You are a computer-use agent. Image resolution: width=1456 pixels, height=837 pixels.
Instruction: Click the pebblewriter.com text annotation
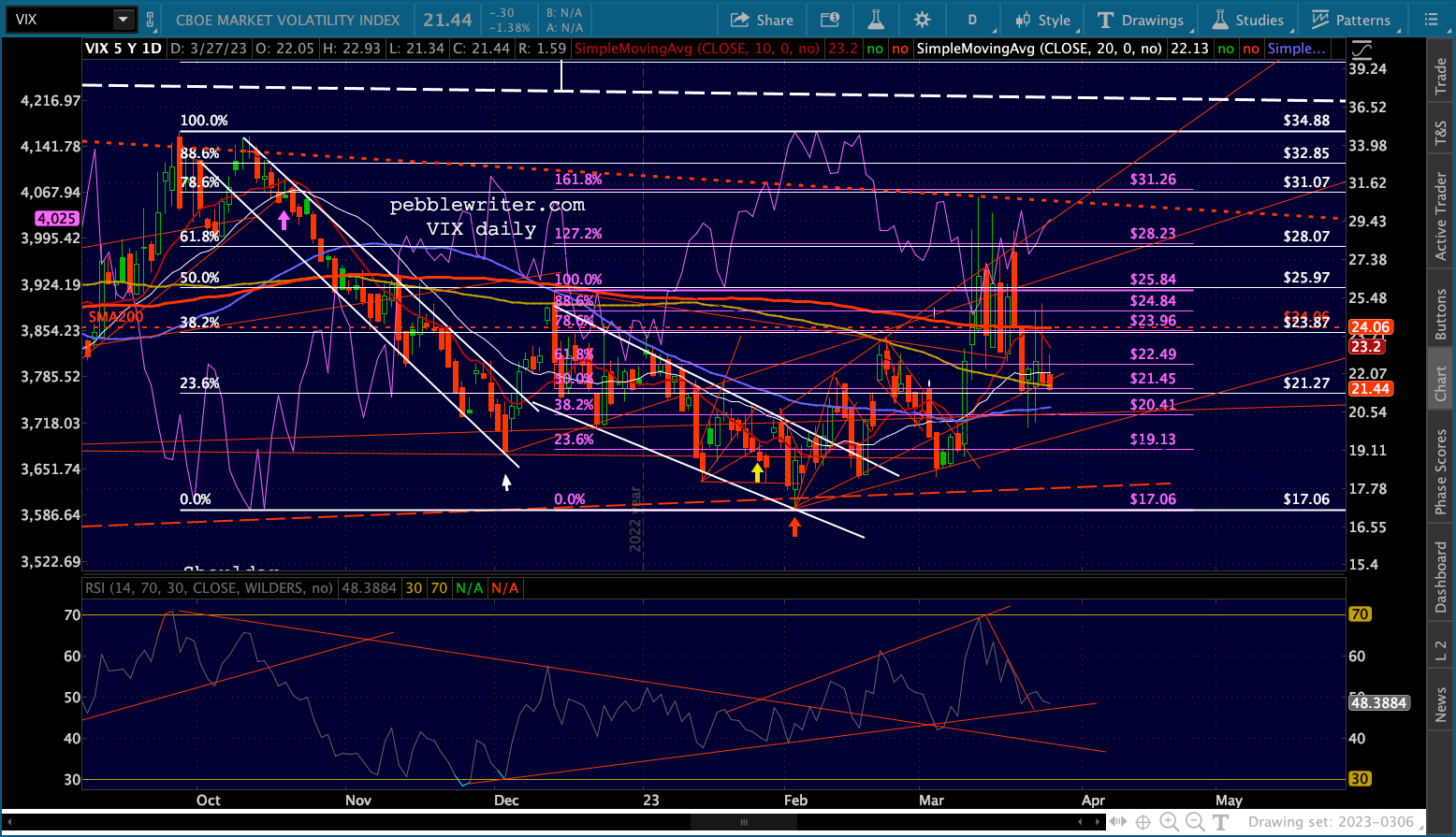(x=487, y=205)
